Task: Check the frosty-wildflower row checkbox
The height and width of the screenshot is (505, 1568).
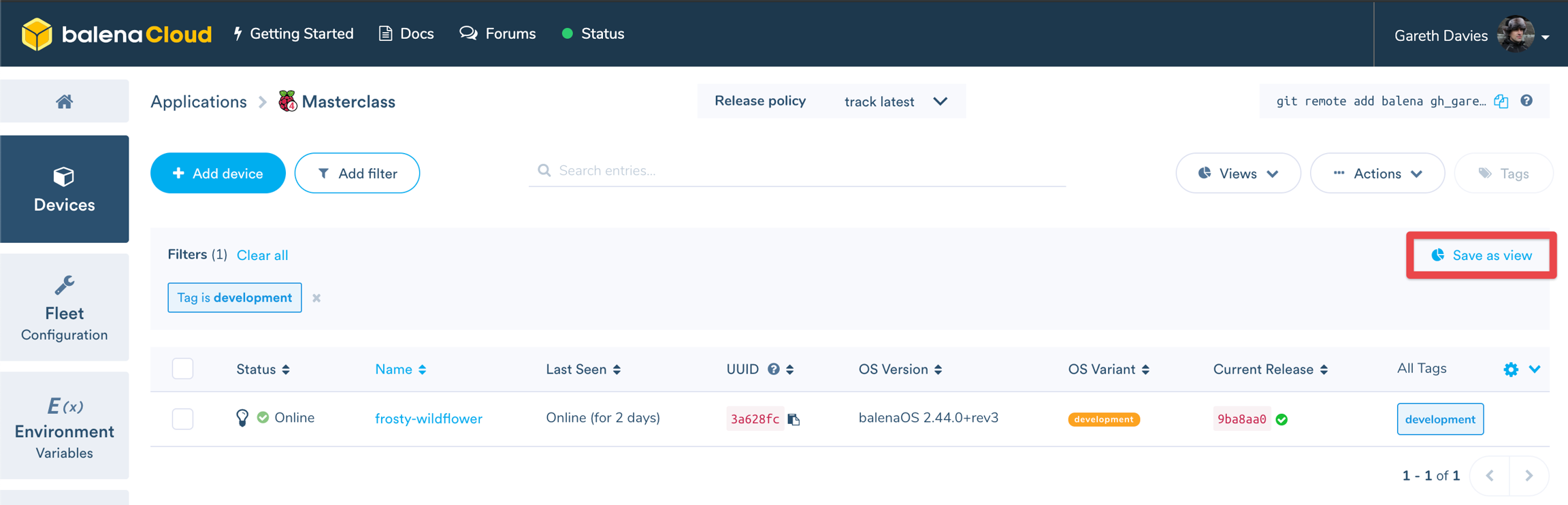Action: click(182, 419)
